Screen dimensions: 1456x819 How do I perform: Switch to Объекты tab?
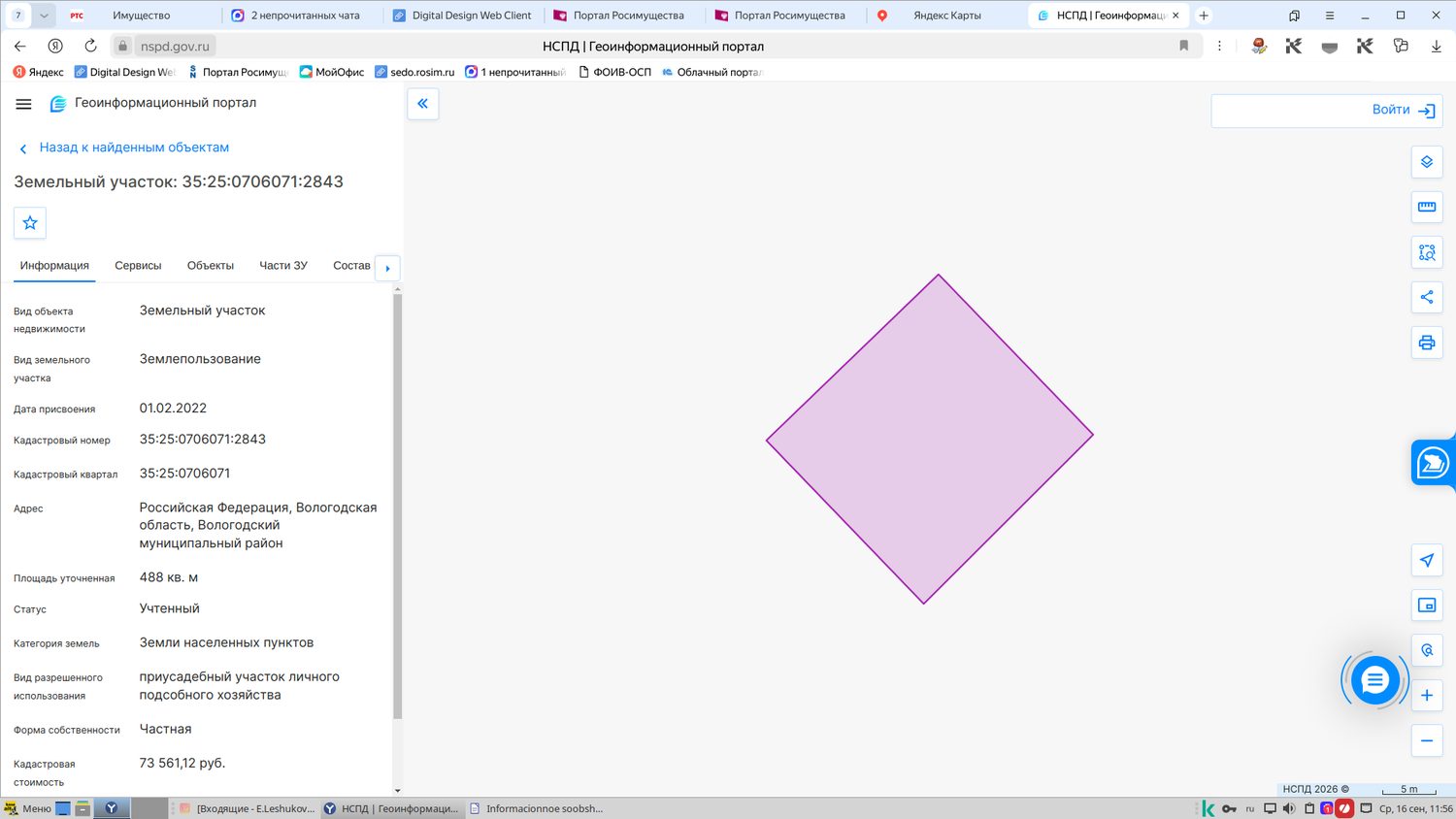pyautogui.click(x=211, y=266)
